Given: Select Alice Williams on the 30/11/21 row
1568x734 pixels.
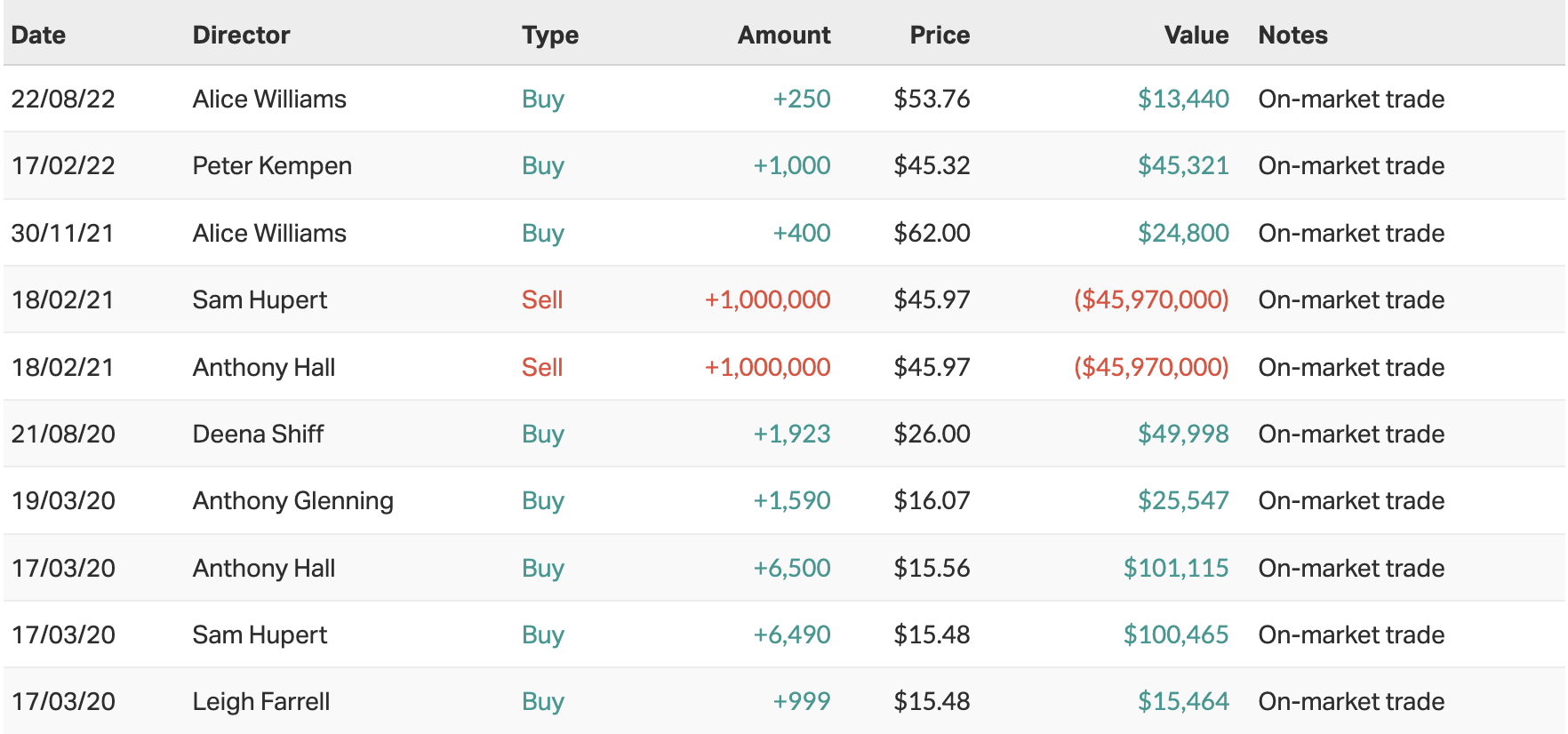Looking at the screenshot, I should 269,233.
